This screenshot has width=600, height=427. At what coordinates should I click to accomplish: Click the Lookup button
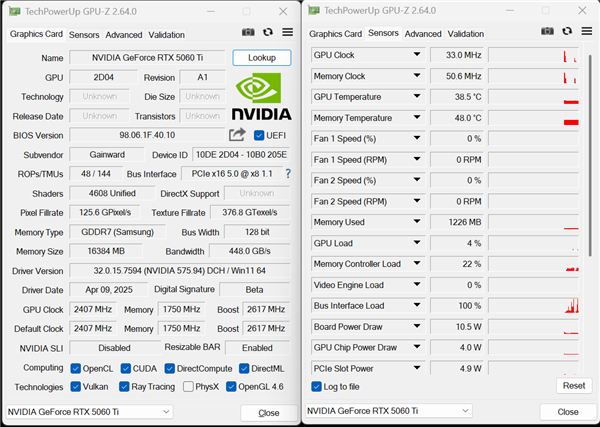point(261,58)
